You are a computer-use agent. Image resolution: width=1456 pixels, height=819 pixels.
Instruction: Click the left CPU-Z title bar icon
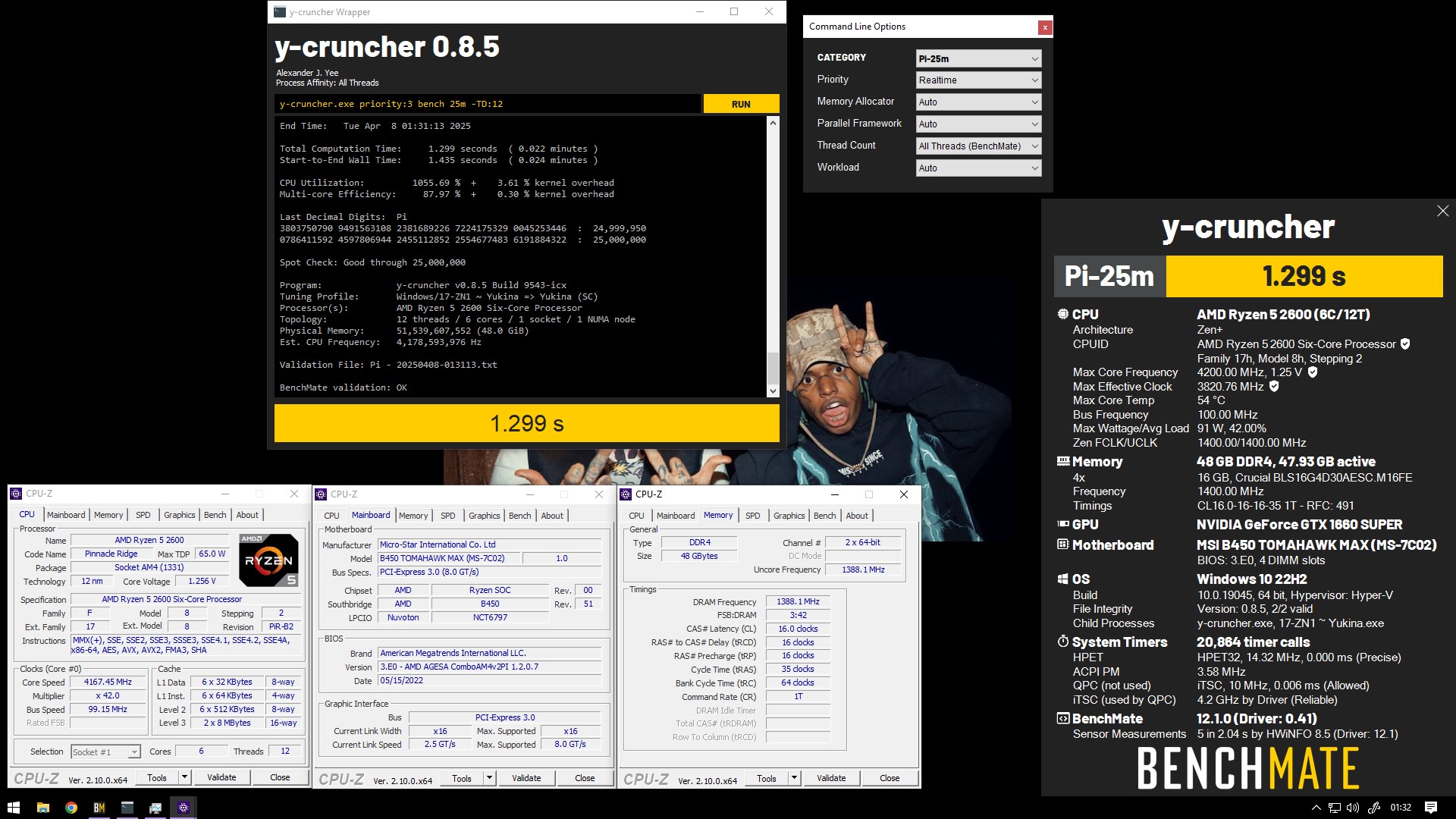[16, 494]
